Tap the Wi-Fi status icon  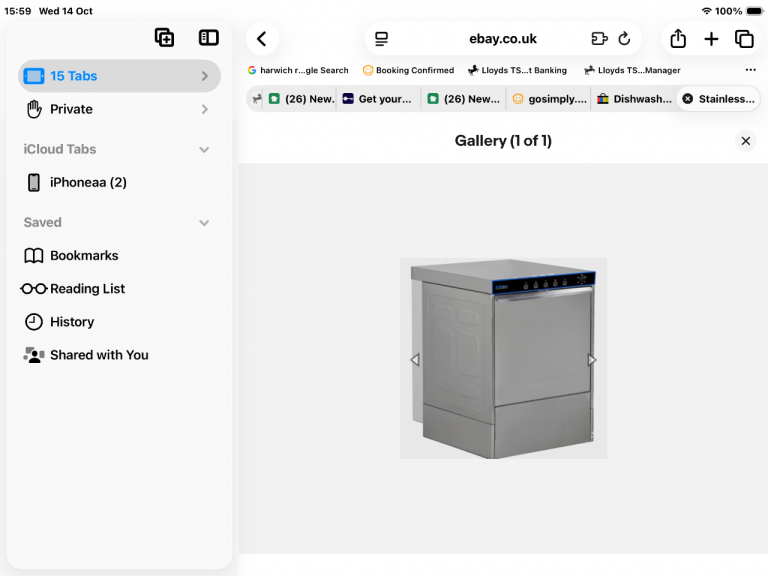pyautogui.click(x=706, y=11)
